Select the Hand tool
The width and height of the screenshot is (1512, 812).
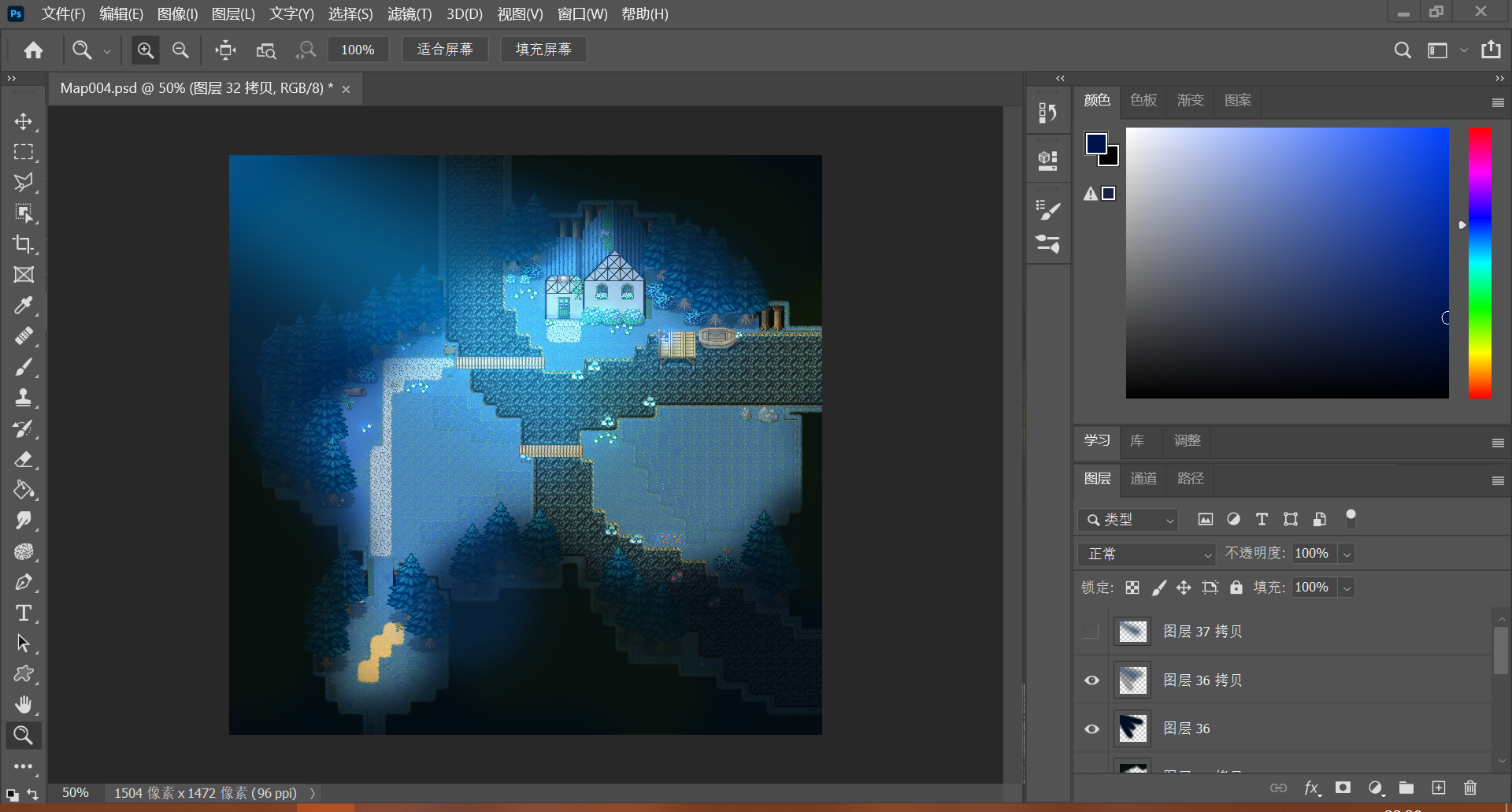point(24,704)
